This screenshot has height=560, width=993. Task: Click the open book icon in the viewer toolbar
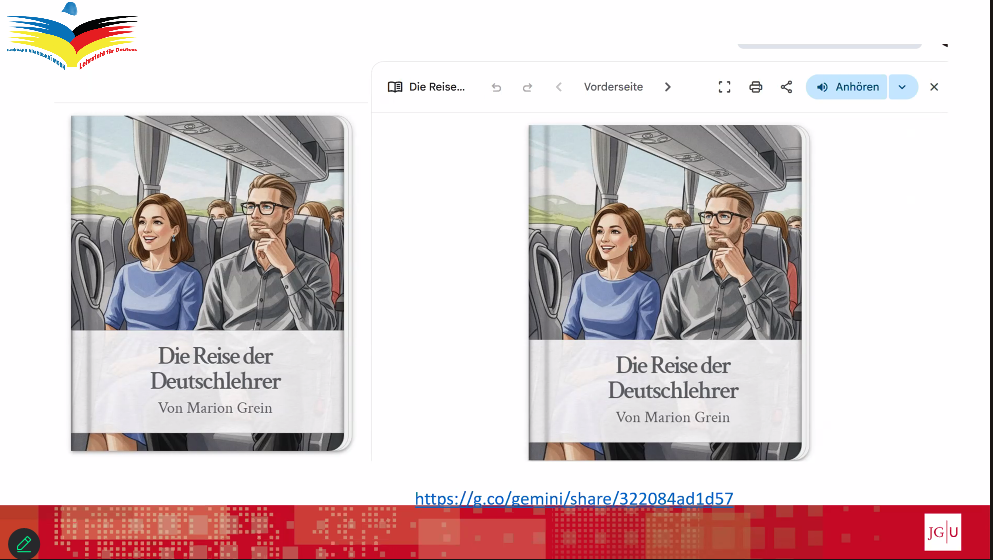coord(395,87)
